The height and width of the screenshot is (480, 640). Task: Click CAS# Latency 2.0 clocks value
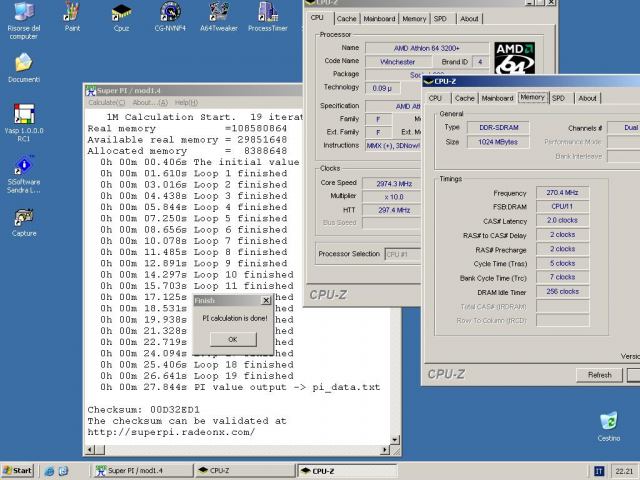(x=562, y=220)
